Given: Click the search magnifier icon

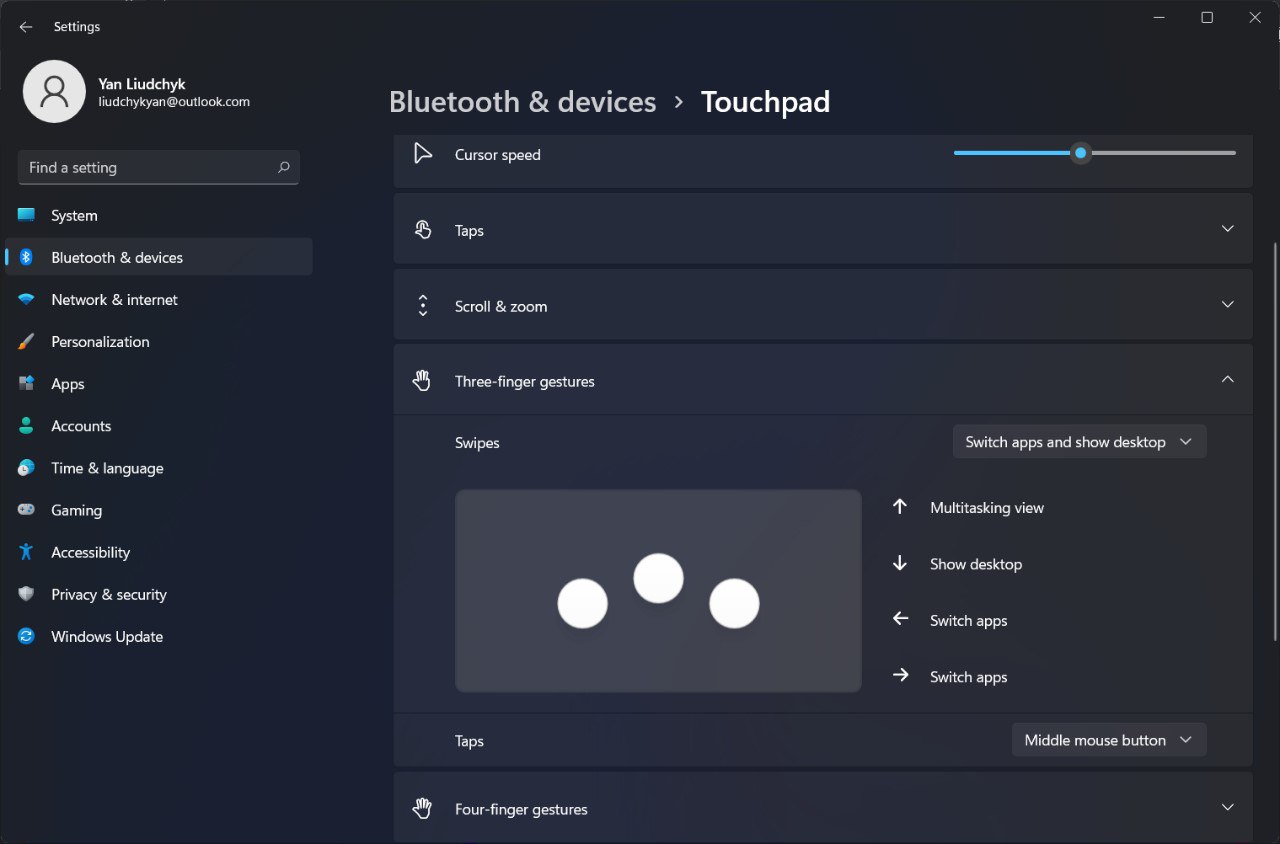Looking at the screenshot, I should click(x=283, y=167).
